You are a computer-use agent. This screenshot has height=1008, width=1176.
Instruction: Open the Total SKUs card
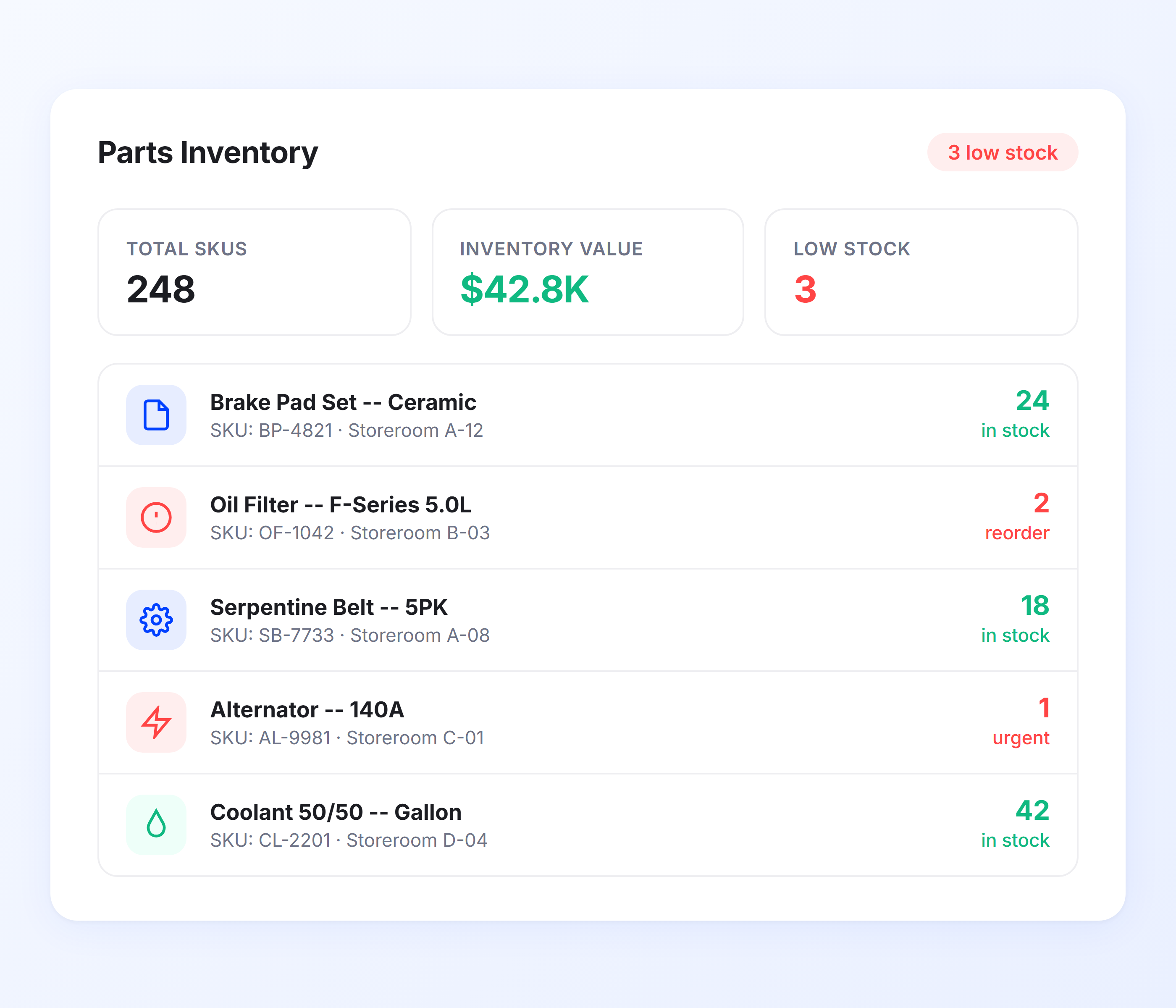[x=254, y=272]
